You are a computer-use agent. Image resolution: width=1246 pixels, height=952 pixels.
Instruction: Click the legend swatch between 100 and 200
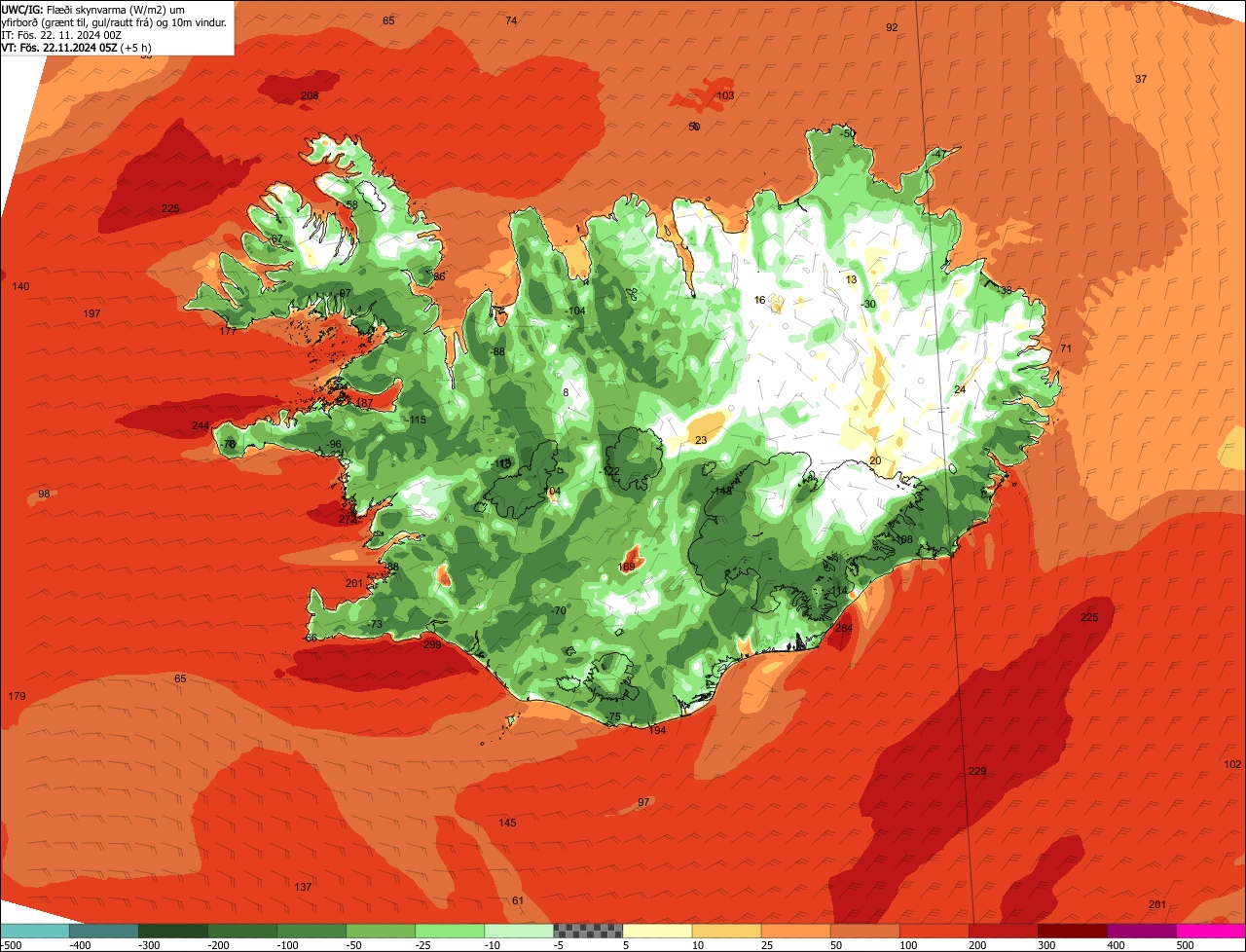[934, 931]
